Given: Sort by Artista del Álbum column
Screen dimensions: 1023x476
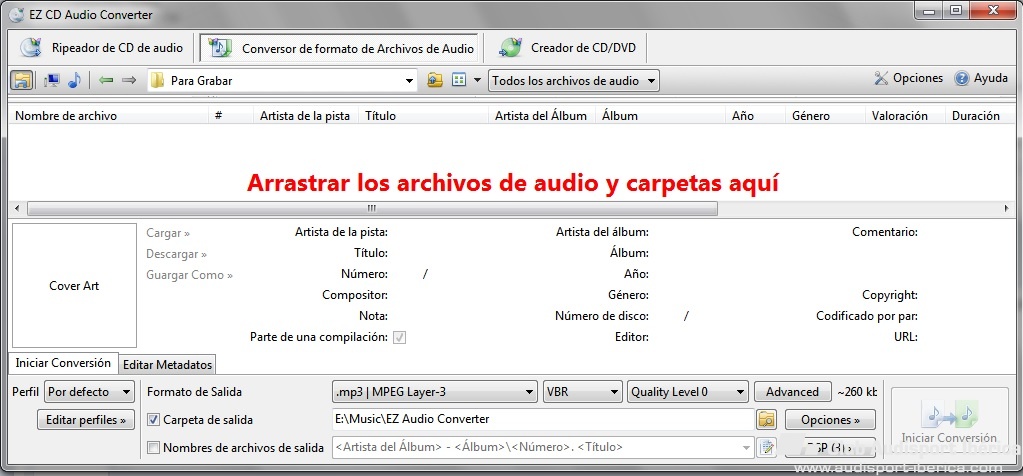Looking at the screenshot, I should 542,115.
